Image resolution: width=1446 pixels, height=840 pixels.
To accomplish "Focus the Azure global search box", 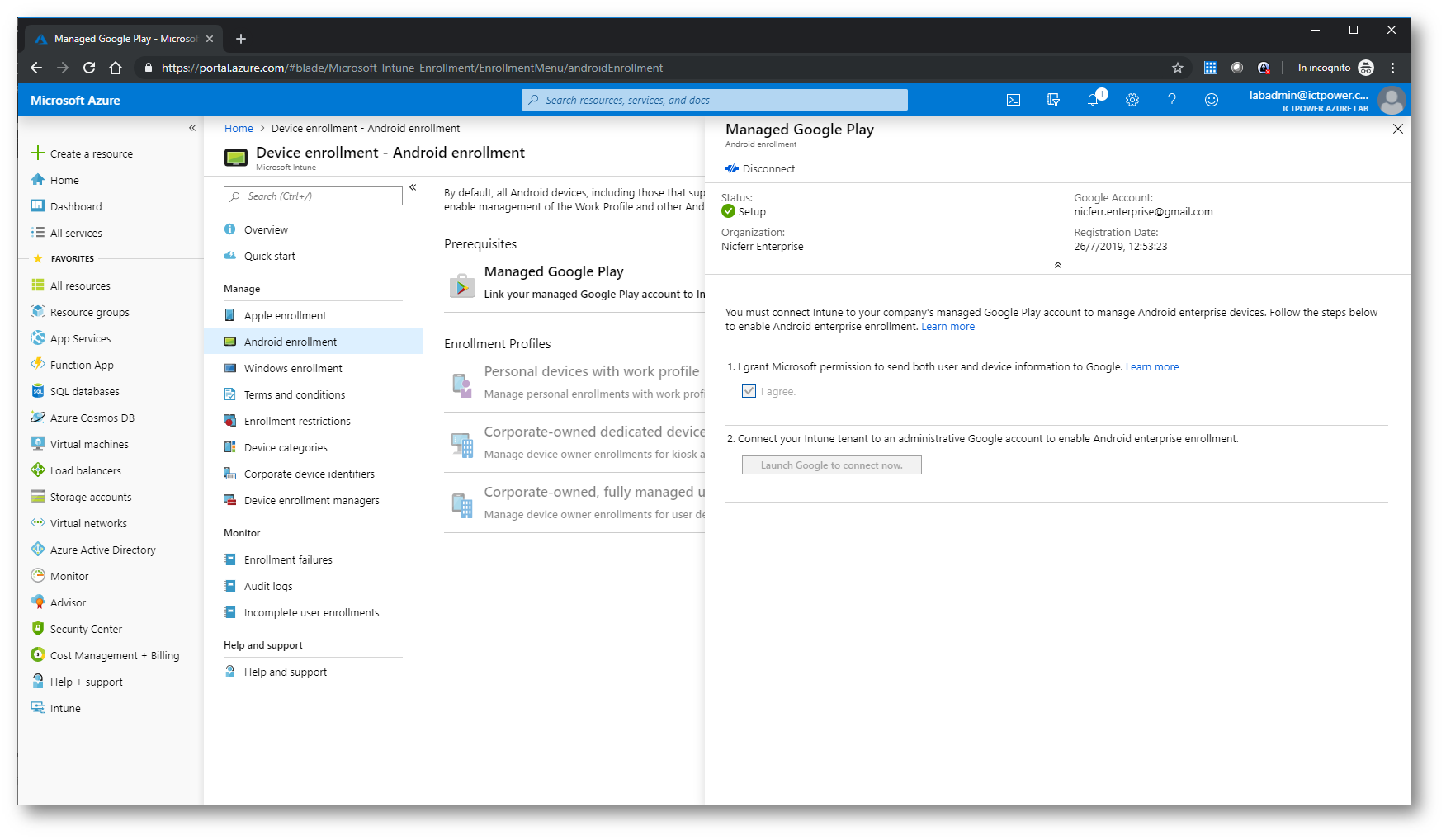I will point(715,100).
